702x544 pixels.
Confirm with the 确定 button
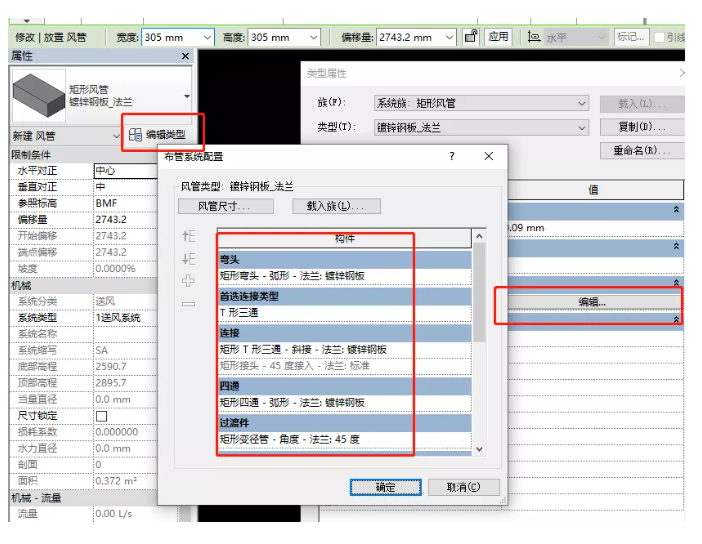coord(385,487)
